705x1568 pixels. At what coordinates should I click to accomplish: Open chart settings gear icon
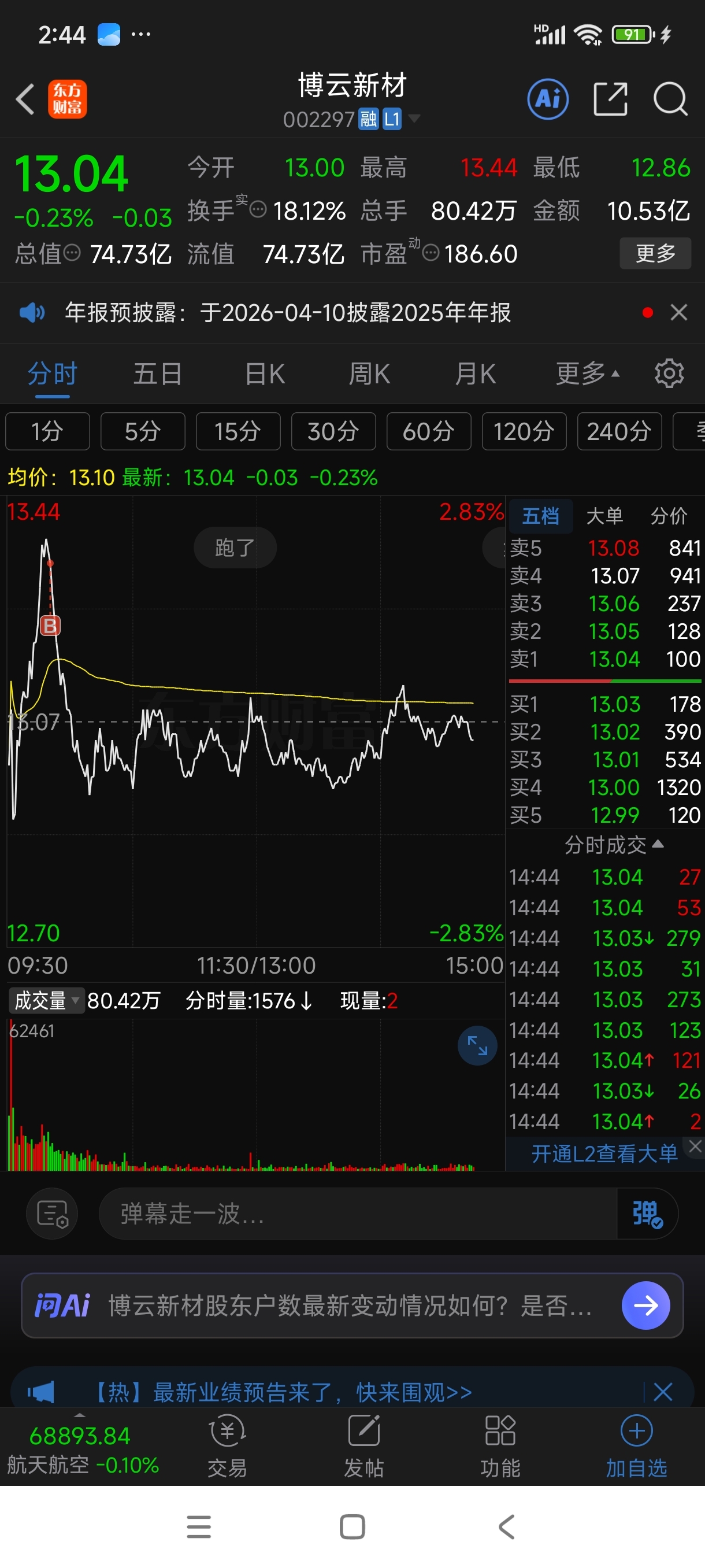tap(669, 373)
